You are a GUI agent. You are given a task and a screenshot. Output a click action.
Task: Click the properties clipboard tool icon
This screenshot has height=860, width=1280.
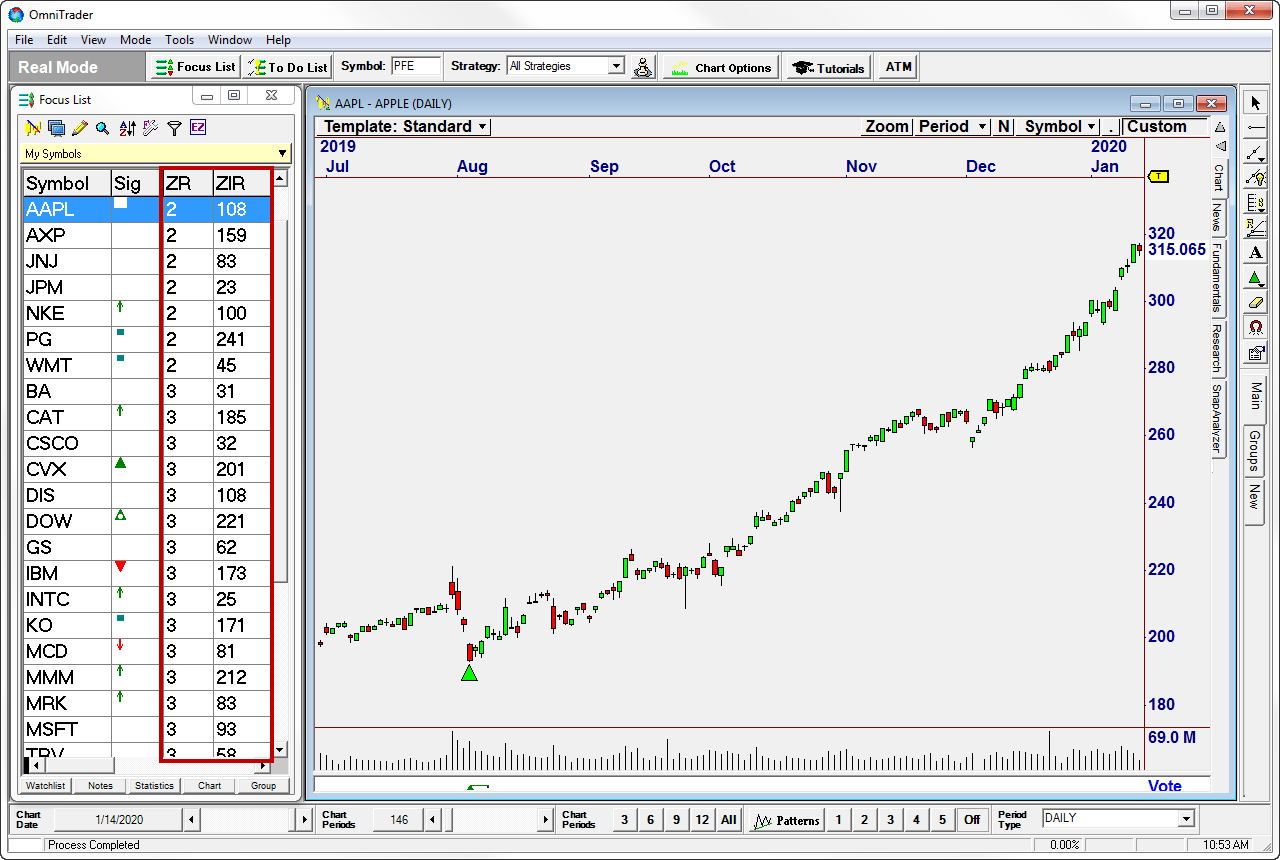pos(1256,353)
